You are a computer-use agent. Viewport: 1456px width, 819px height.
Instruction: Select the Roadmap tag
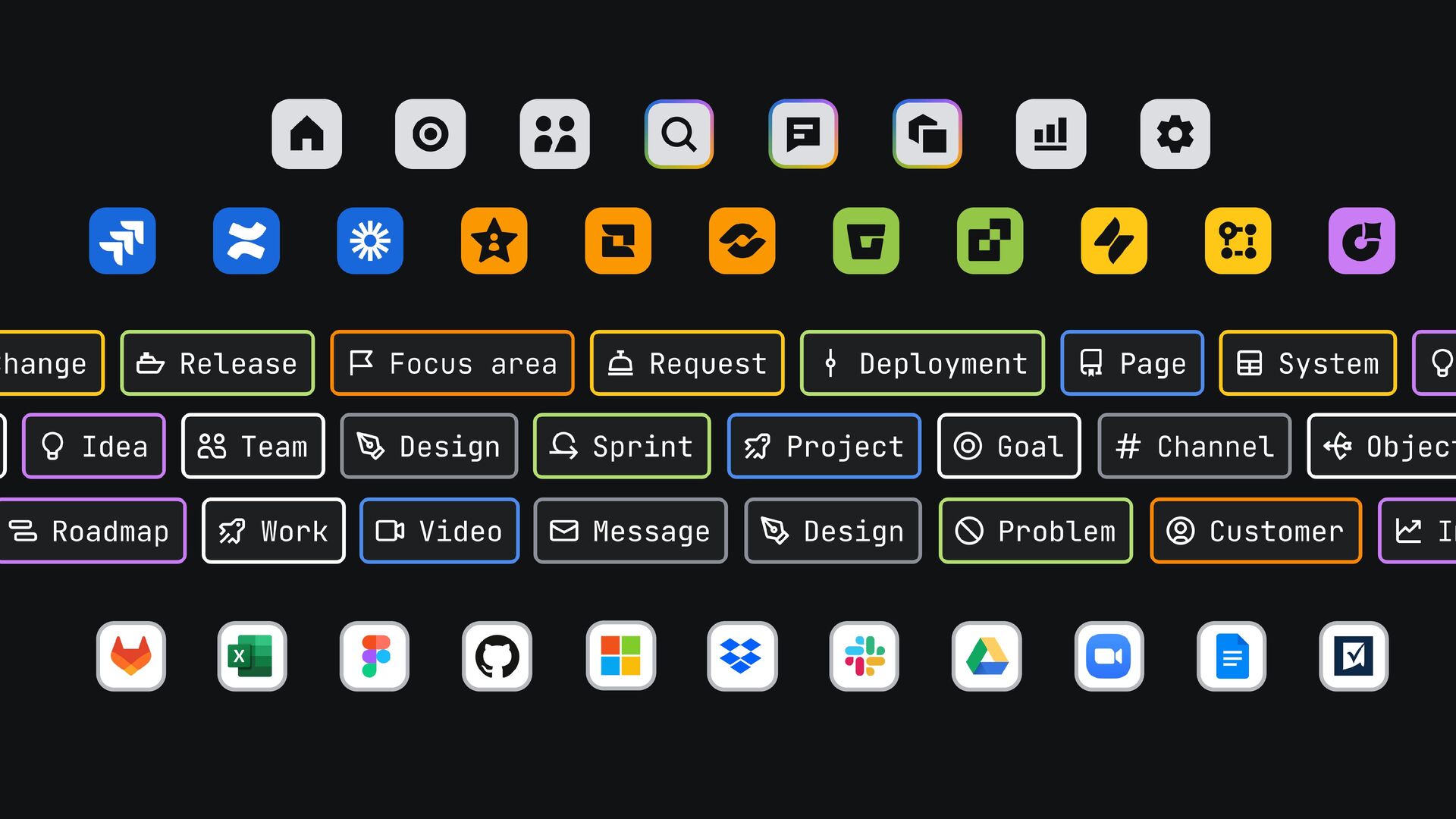coord(91,531)
